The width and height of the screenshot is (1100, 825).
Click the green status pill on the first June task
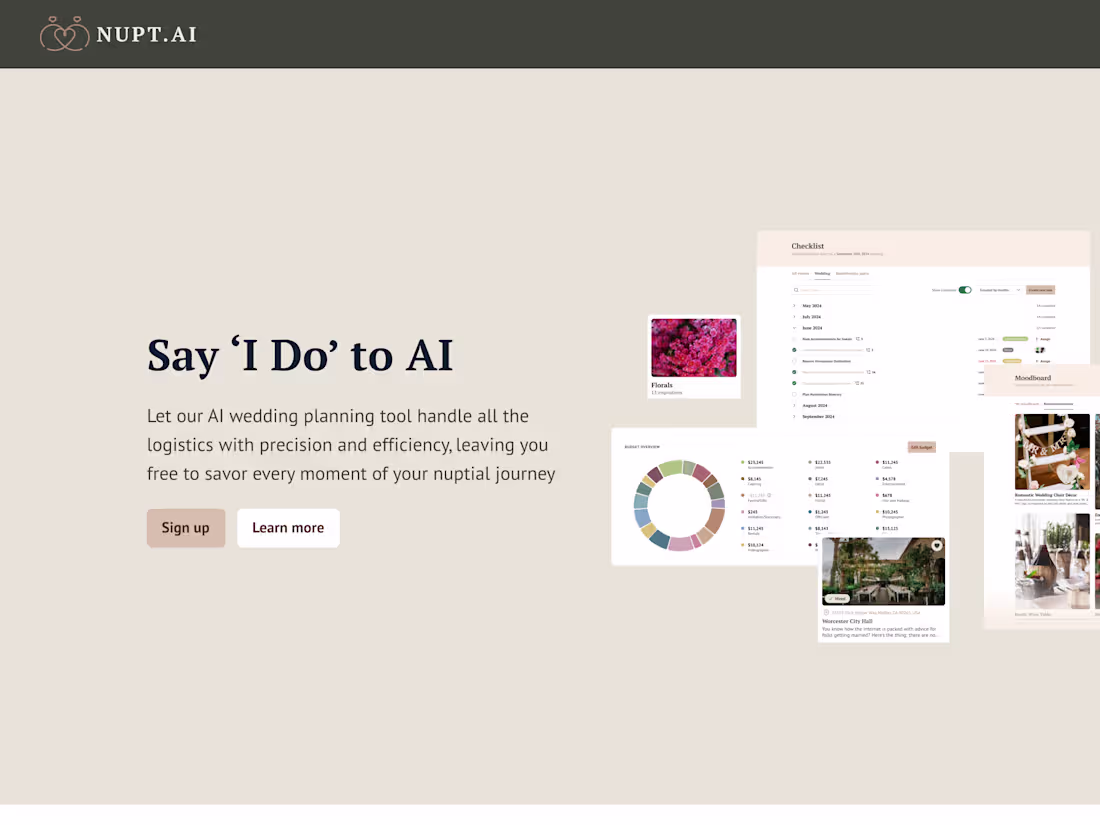pyautogui.click(x=1014, y=339)
